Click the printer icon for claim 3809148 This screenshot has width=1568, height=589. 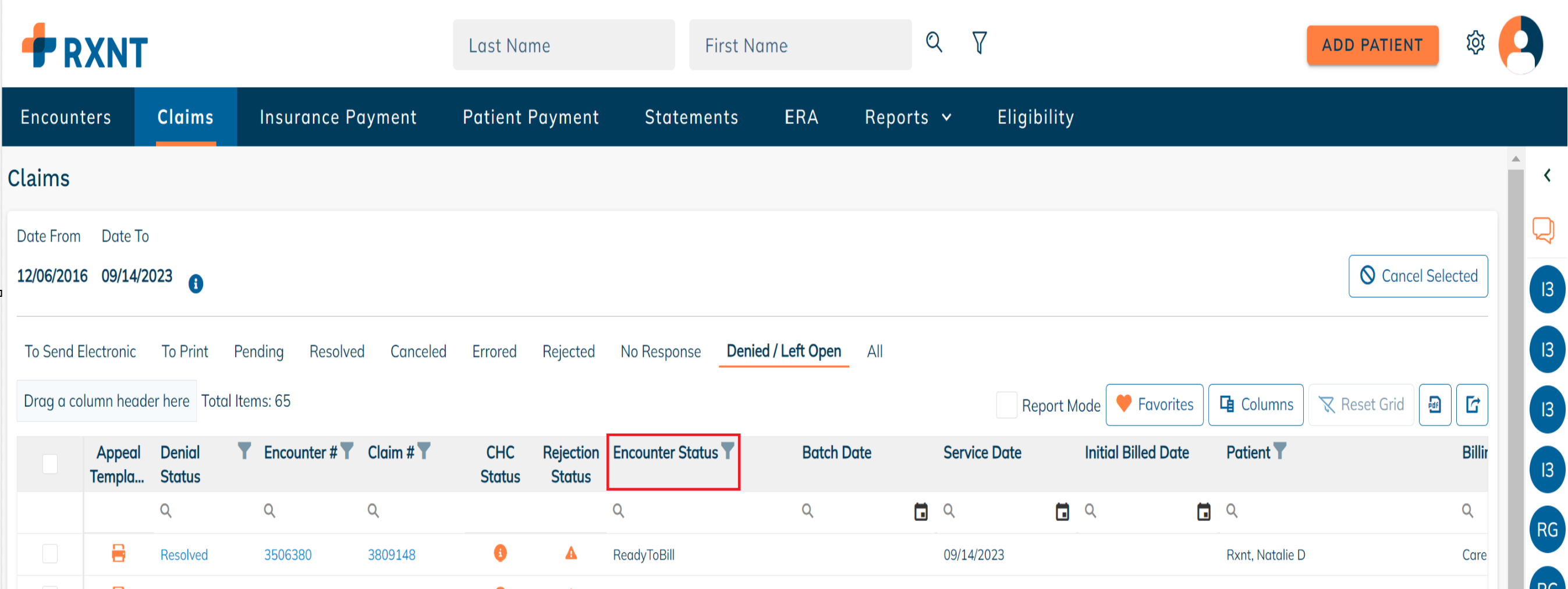click(x=119, y=553)
